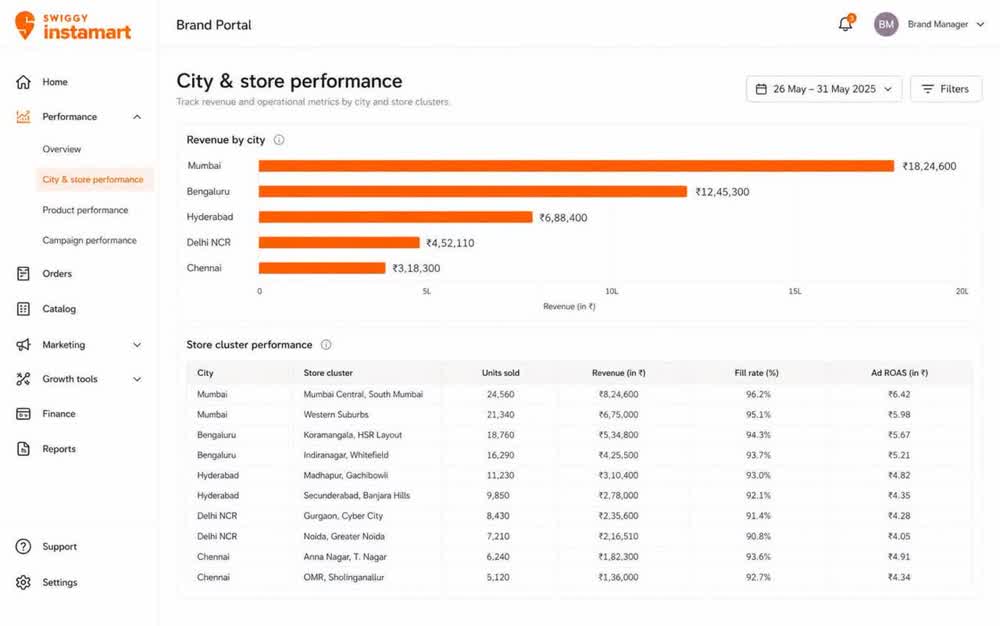Open Campaign performance page
The image size is (1000, 626).
89,240
